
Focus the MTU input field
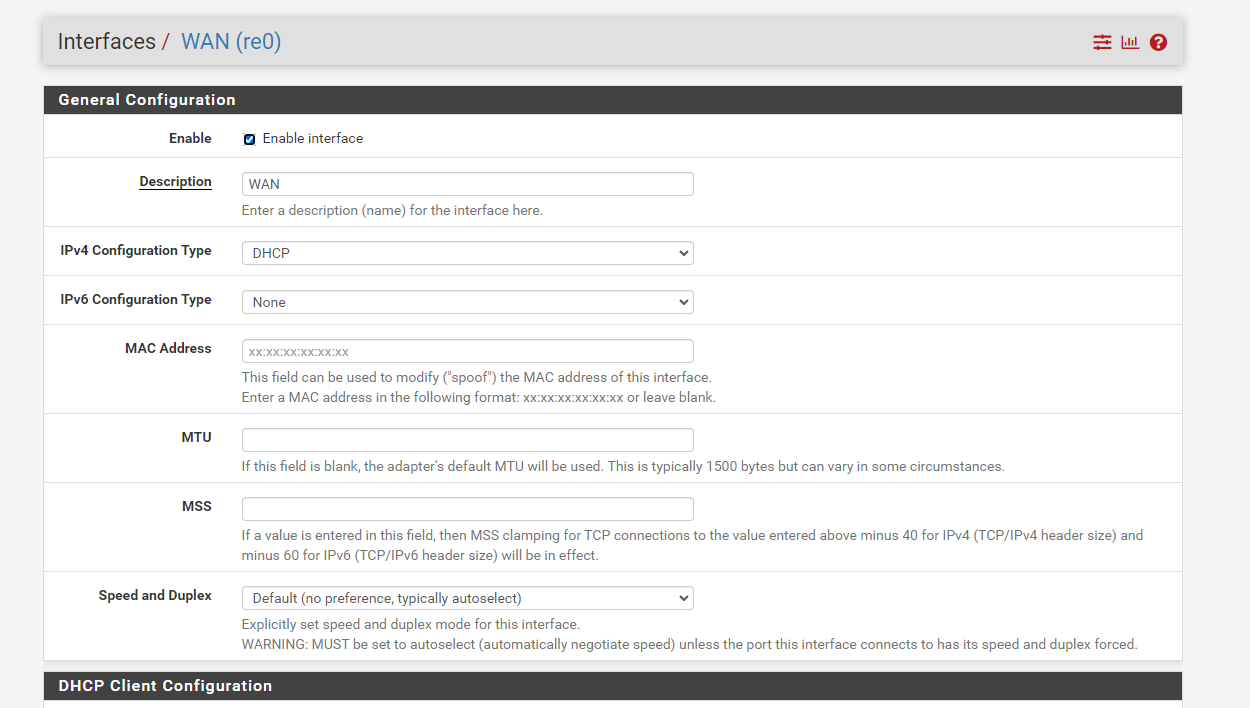468,440
